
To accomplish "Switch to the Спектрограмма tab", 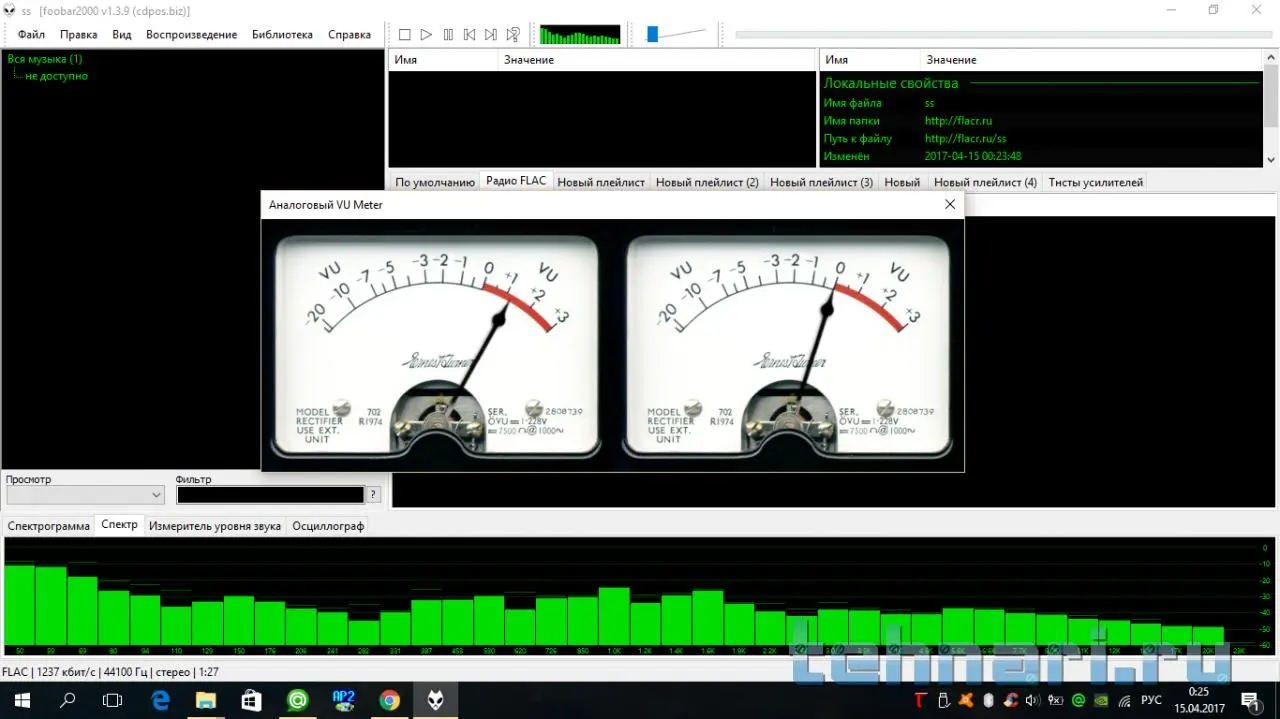I will (48, 526).
